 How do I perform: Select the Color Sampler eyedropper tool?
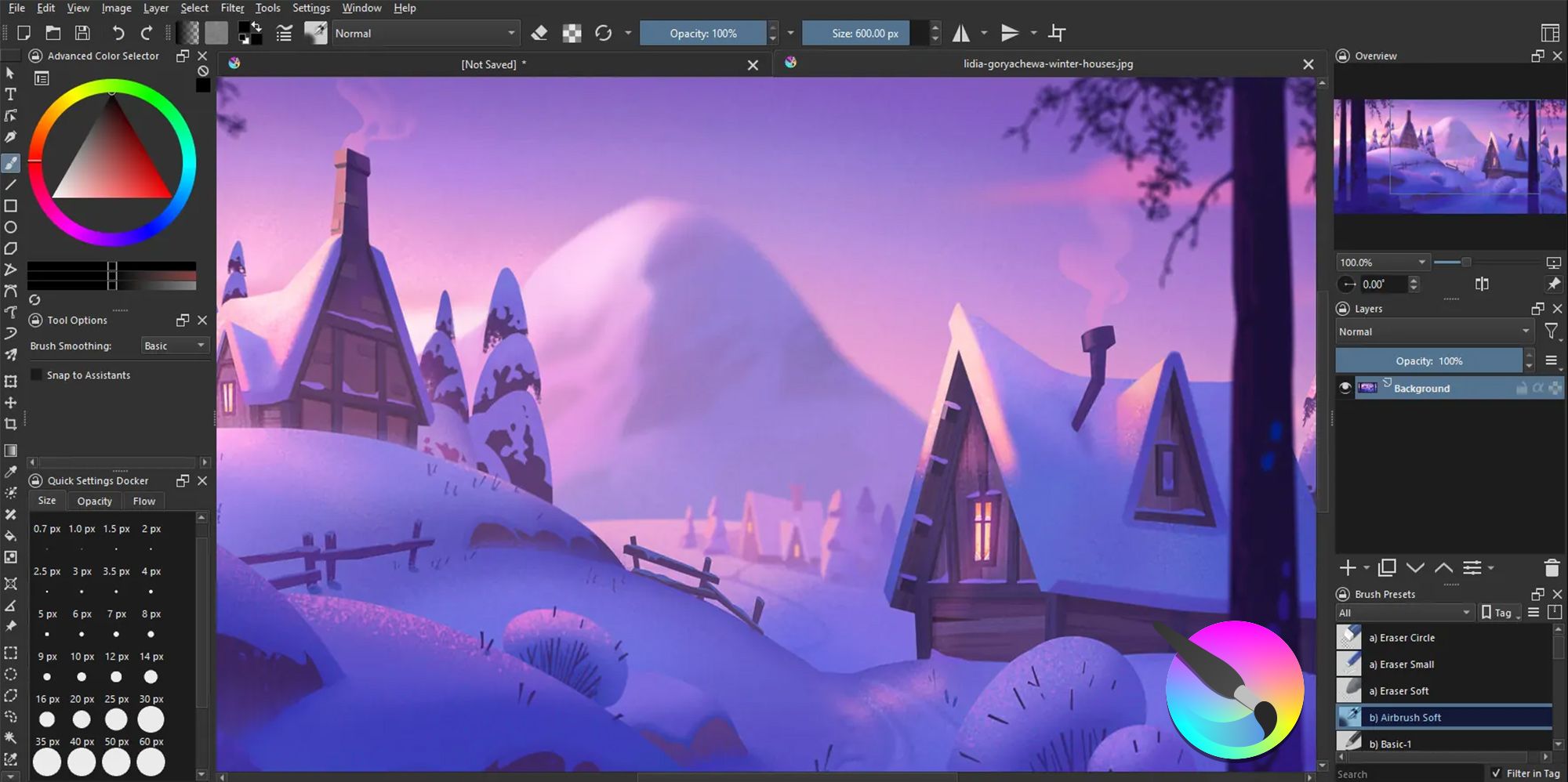click(11, 472)
